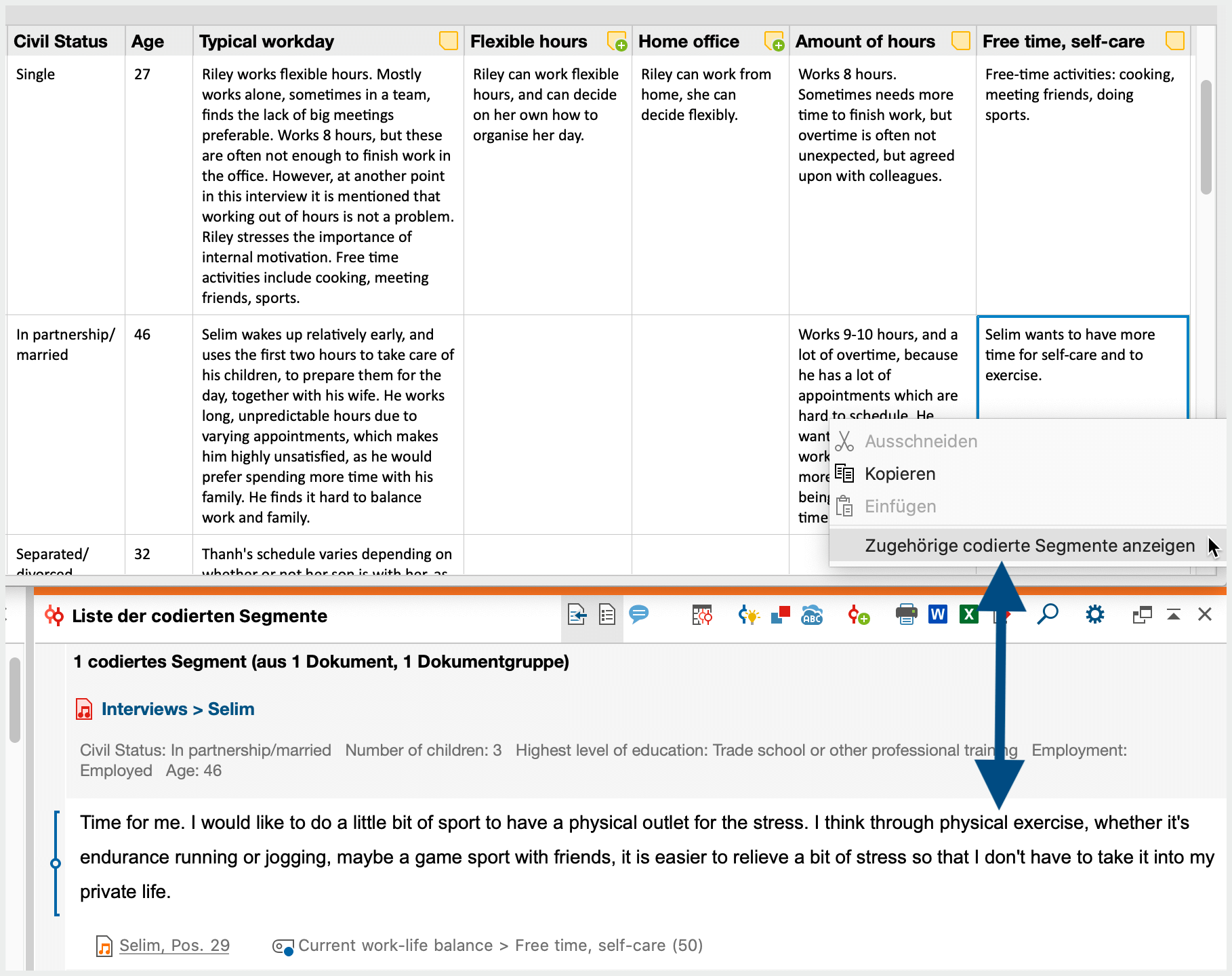Export segments to Excel
This screenshot has width=1232, height=976.
[969, 615]
